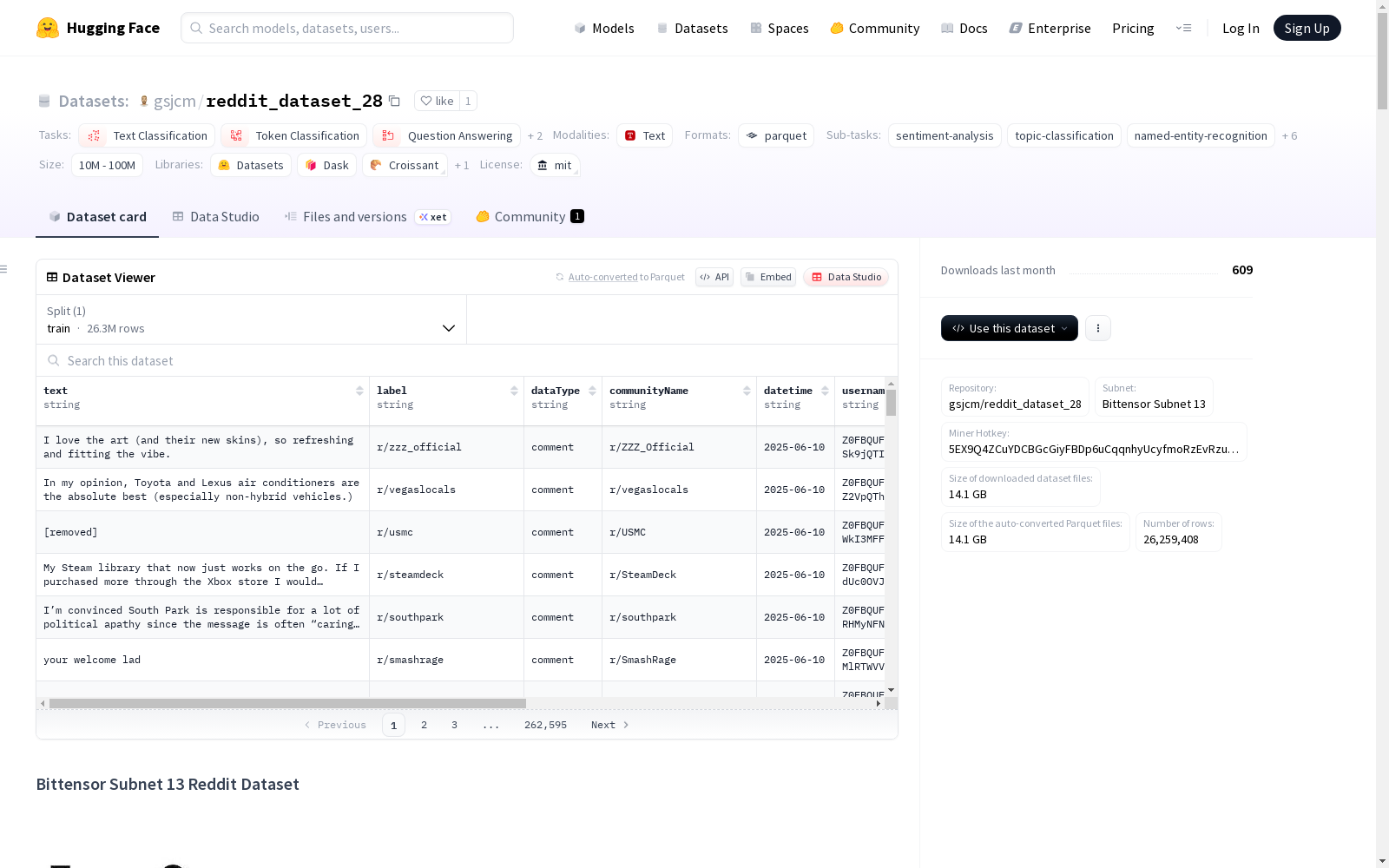The width and height of the screenshot is (1389, 868).
Task: Go to the Next page of rows
Action: tap(609, 725)
